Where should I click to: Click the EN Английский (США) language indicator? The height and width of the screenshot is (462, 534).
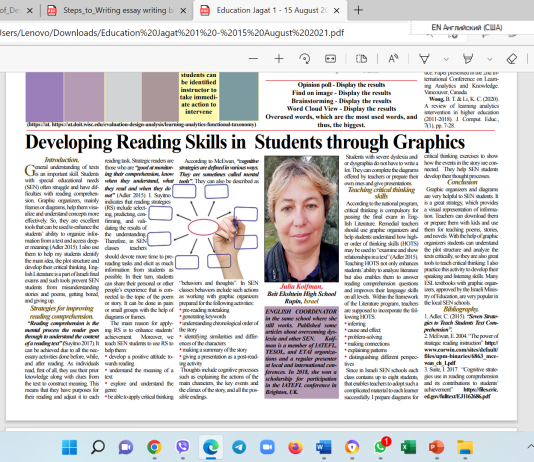point(467,28)
